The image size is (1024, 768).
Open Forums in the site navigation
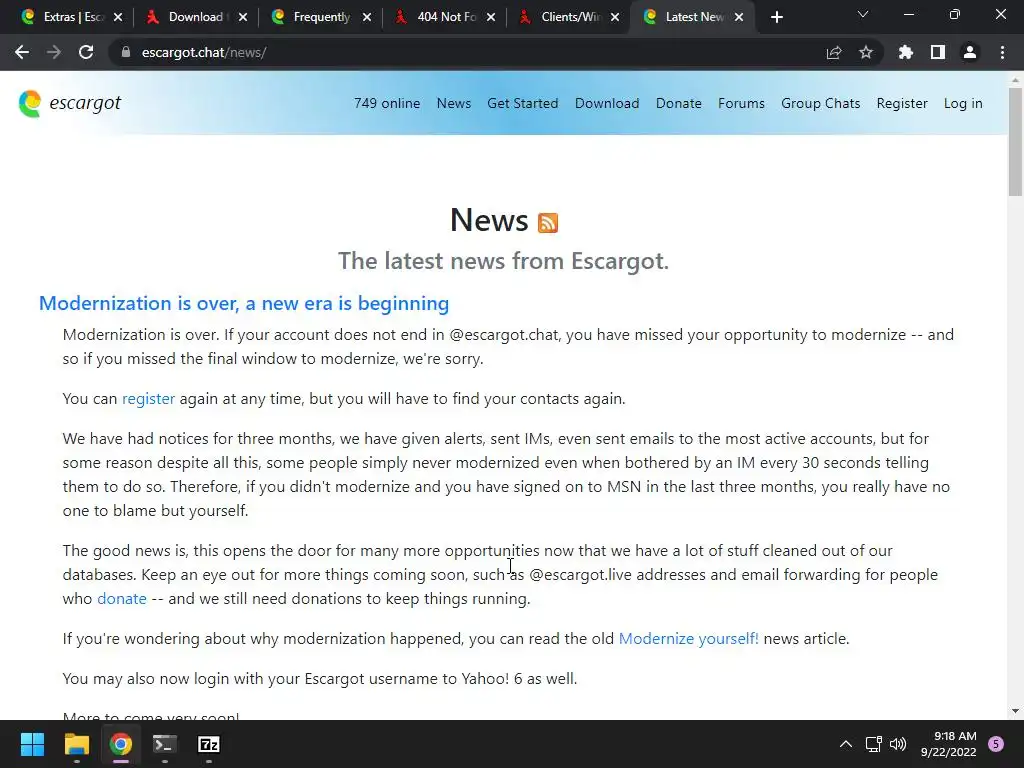pyautogui.click(x=741, y=103)
